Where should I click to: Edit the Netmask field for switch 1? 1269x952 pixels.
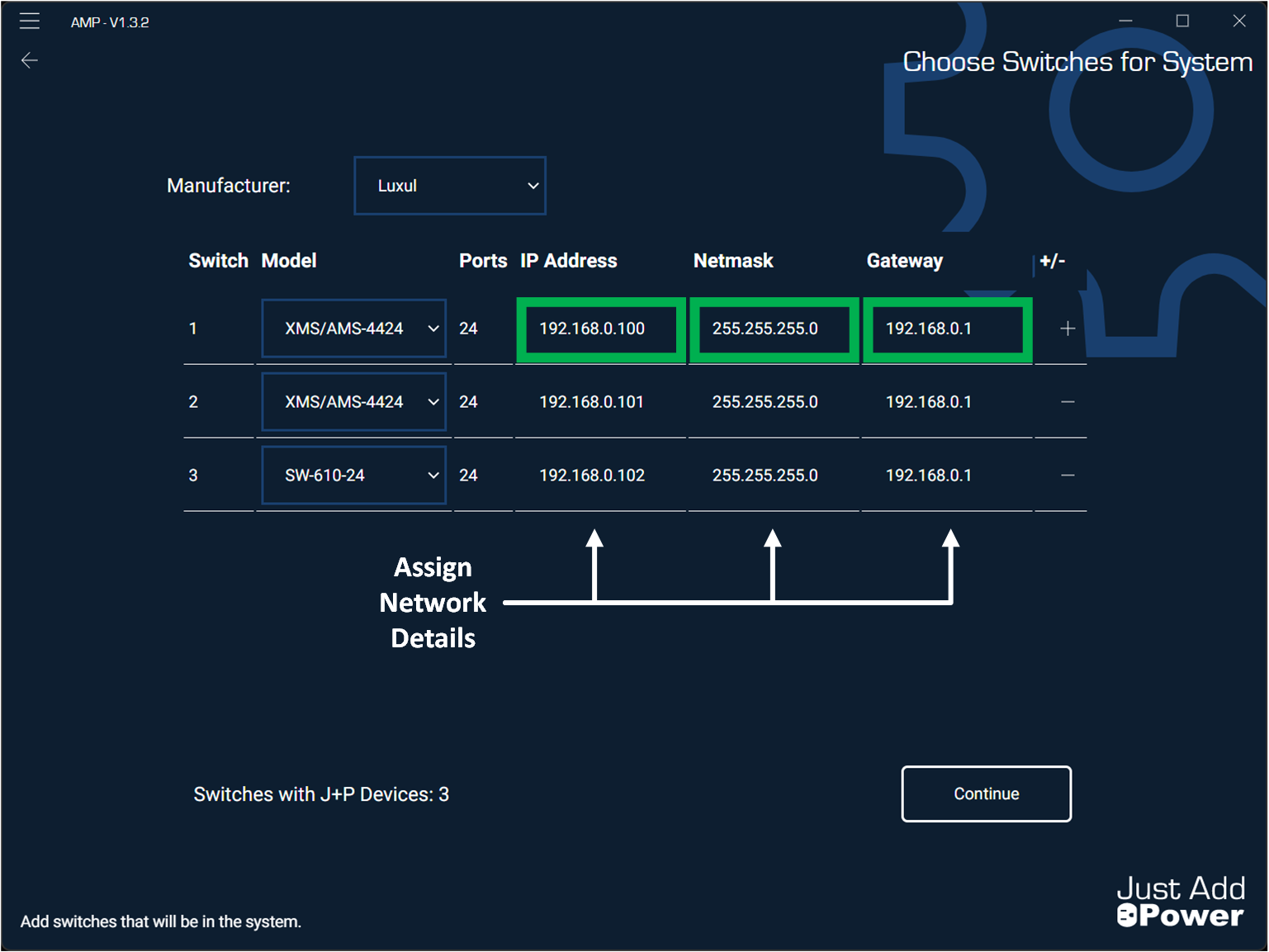tap(774, 329)
